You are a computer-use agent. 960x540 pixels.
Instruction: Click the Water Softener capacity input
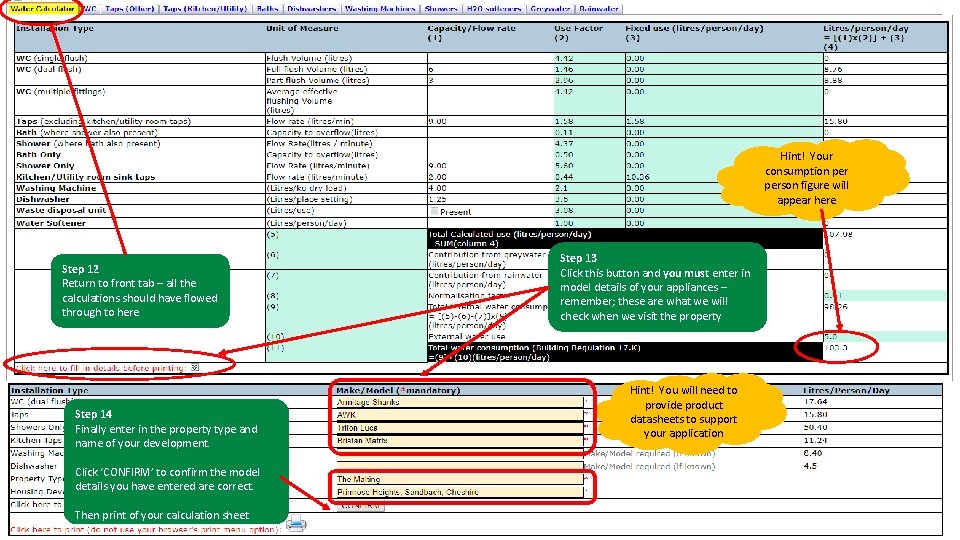pos(490,223)
